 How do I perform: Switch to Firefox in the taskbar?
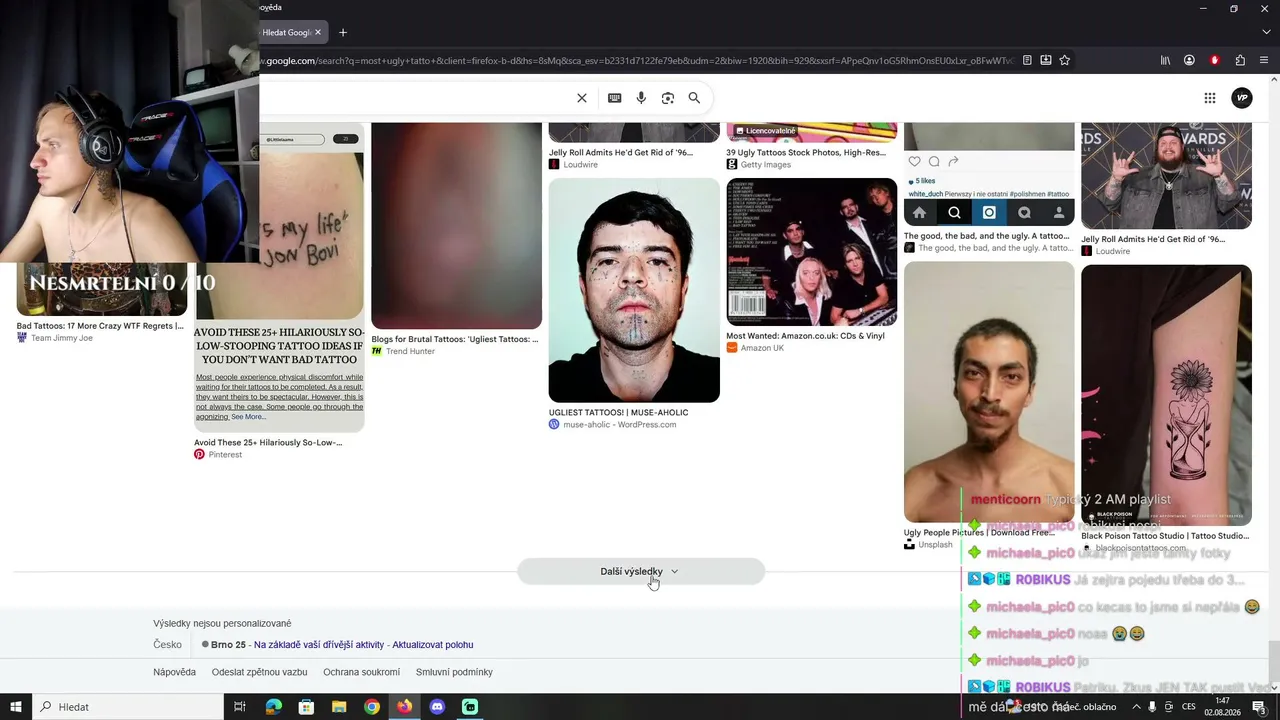coord(404,707)
